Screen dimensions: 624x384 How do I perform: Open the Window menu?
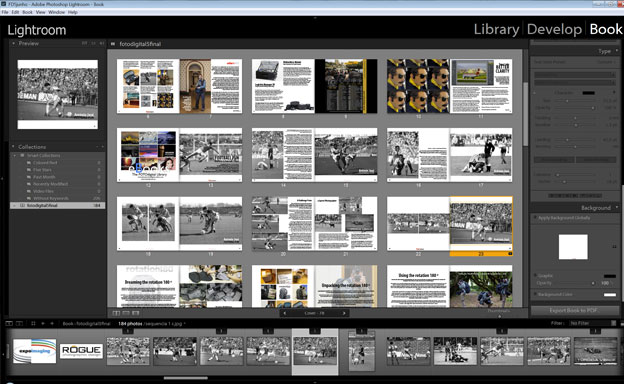point(57,12)
